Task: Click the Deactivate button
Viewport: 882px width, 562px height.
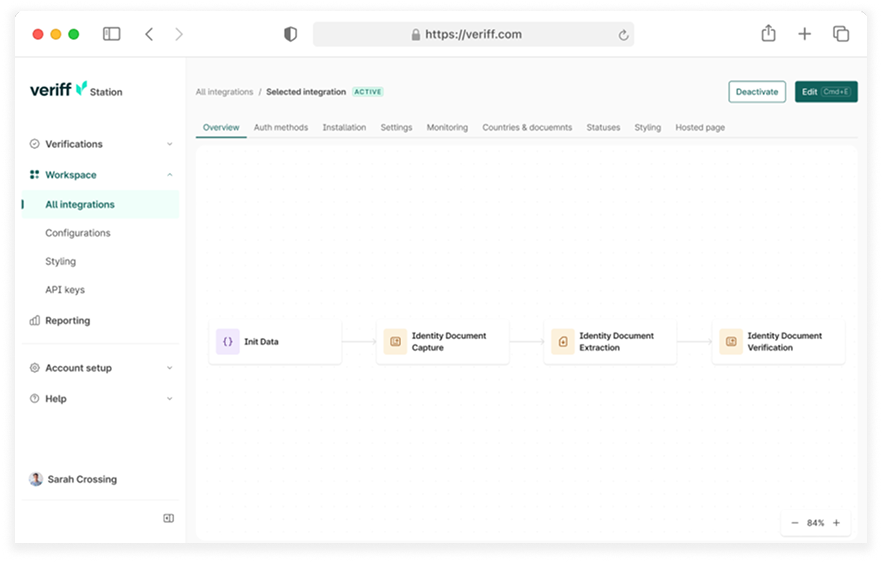Action: [x=757, y=92]
